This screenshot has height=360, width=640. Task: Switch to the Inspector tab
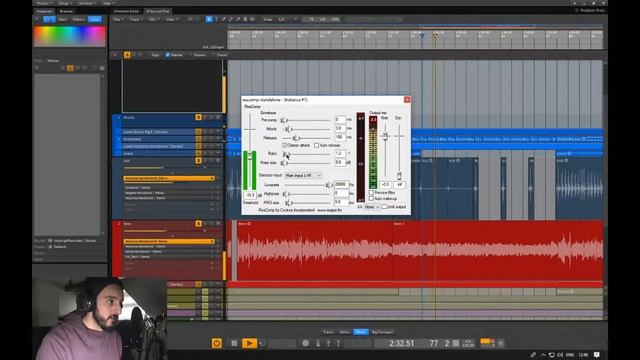click(x=44, y=11)
